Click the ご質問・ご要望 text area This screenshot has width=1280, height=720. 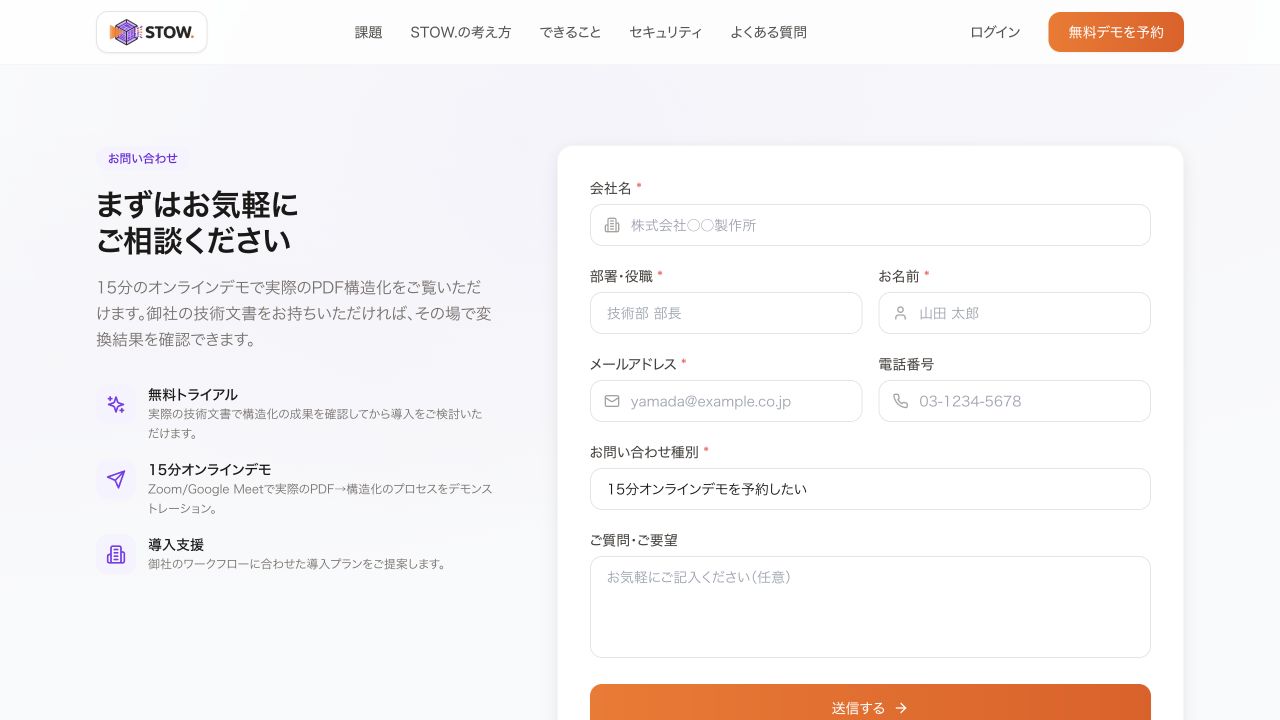click(870, 607)
